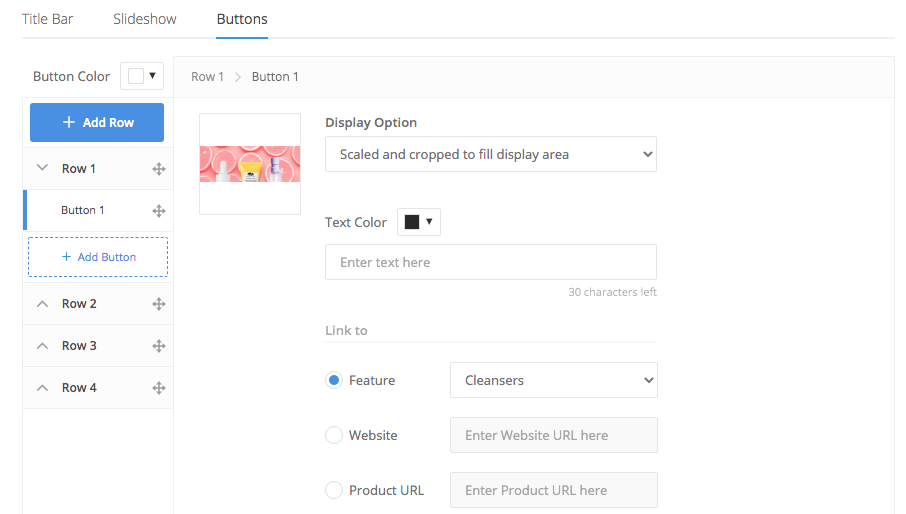Viewport: 906px width, 514px height.
Task: Choose the Product URL radio button
Action: (334, 490)
